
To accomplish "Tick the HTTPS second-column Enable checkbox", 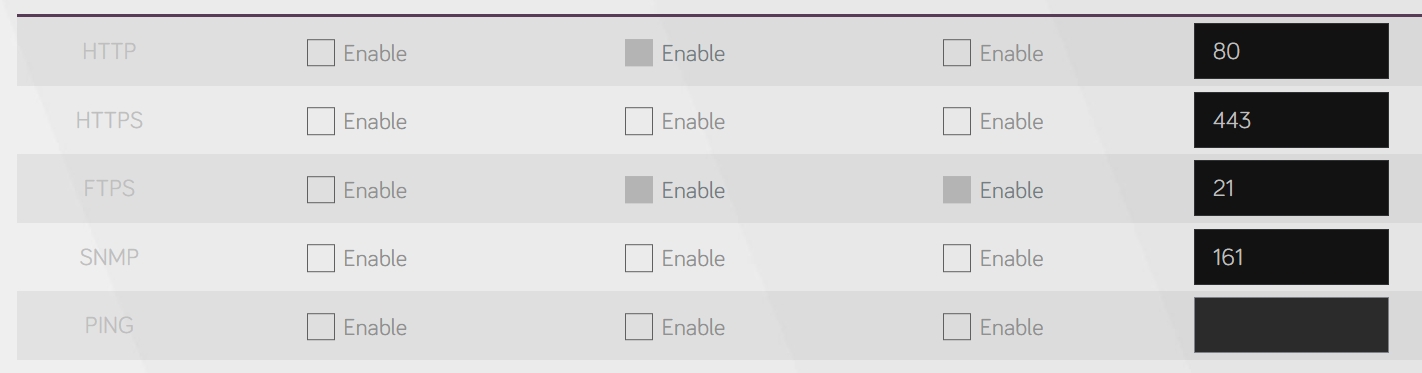I will tap(638, 121).
